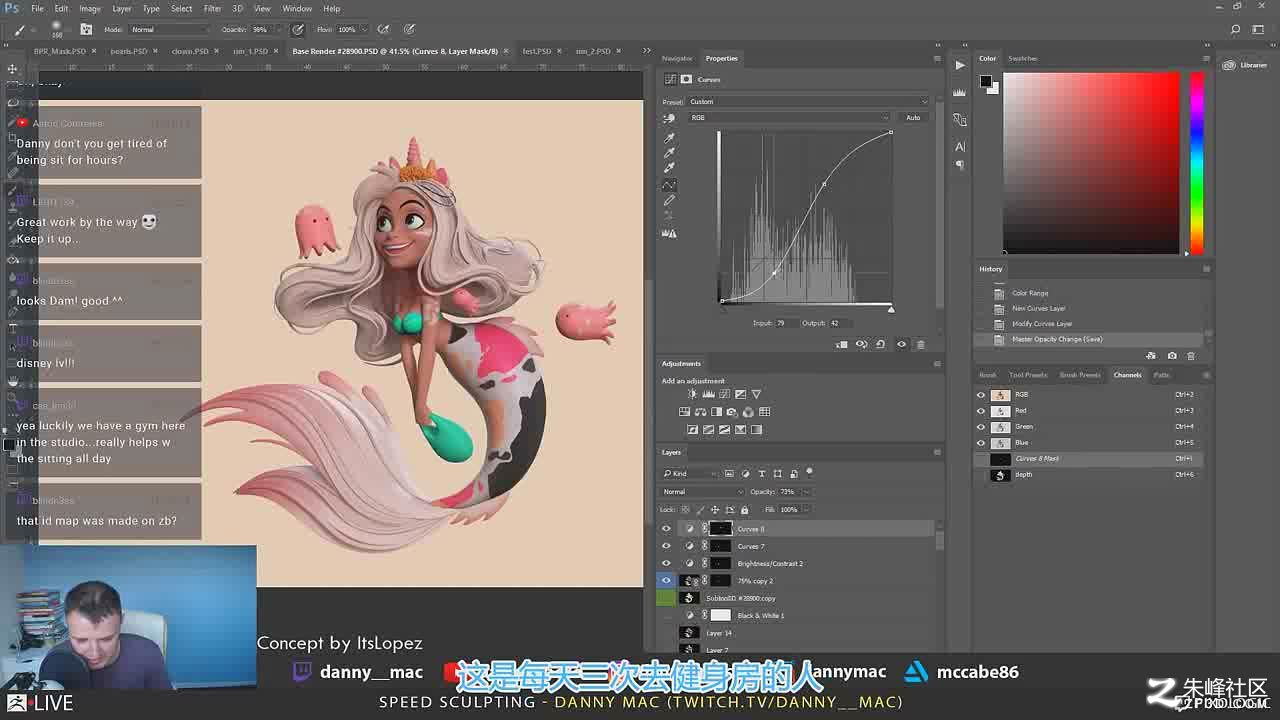The image size is (1280, 720).
Task: Click the clip to layer icon in Properties
Action: pos(842,344)
